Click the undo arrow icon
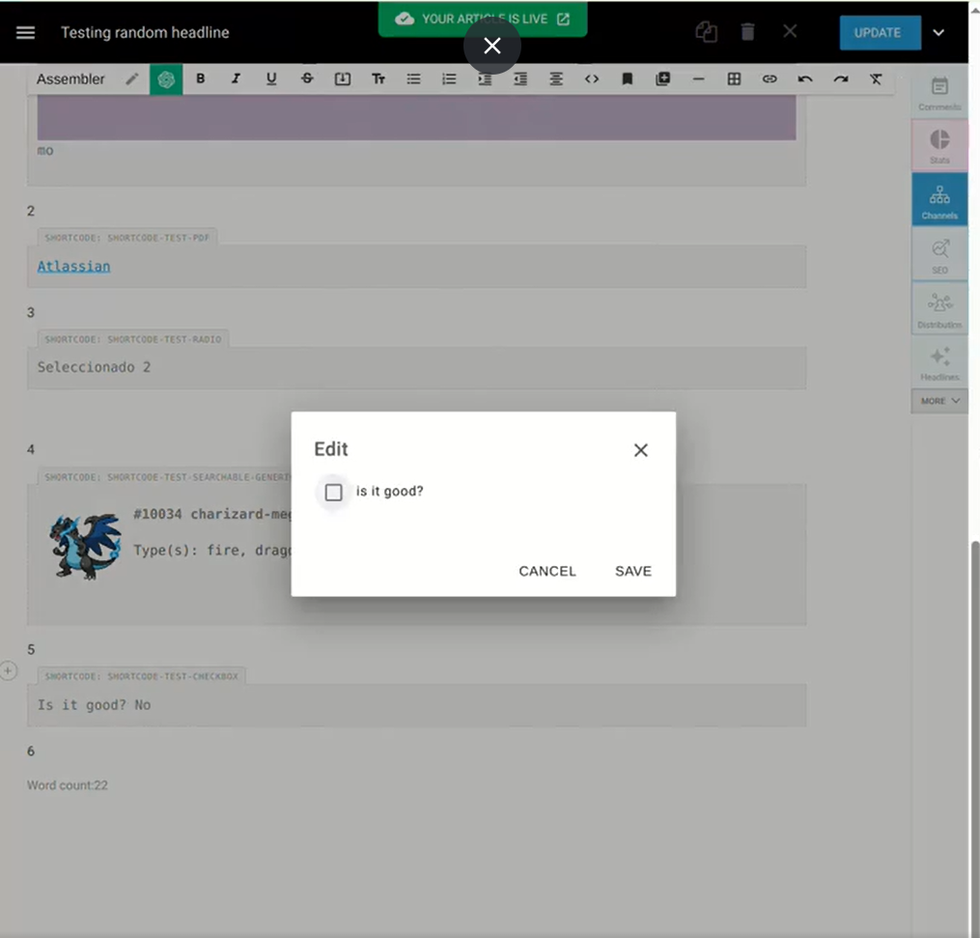 (805, 79)
